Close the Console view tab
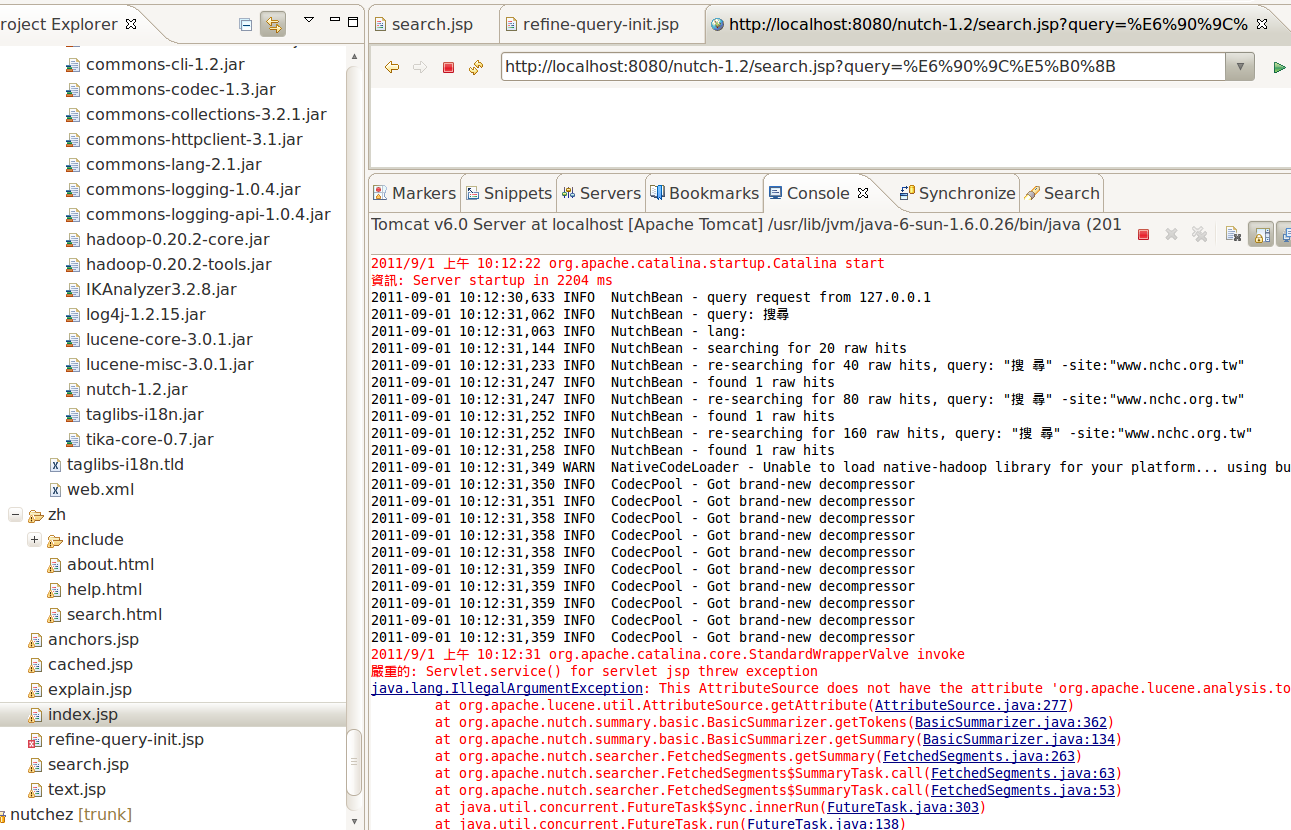 coord(863,193)
